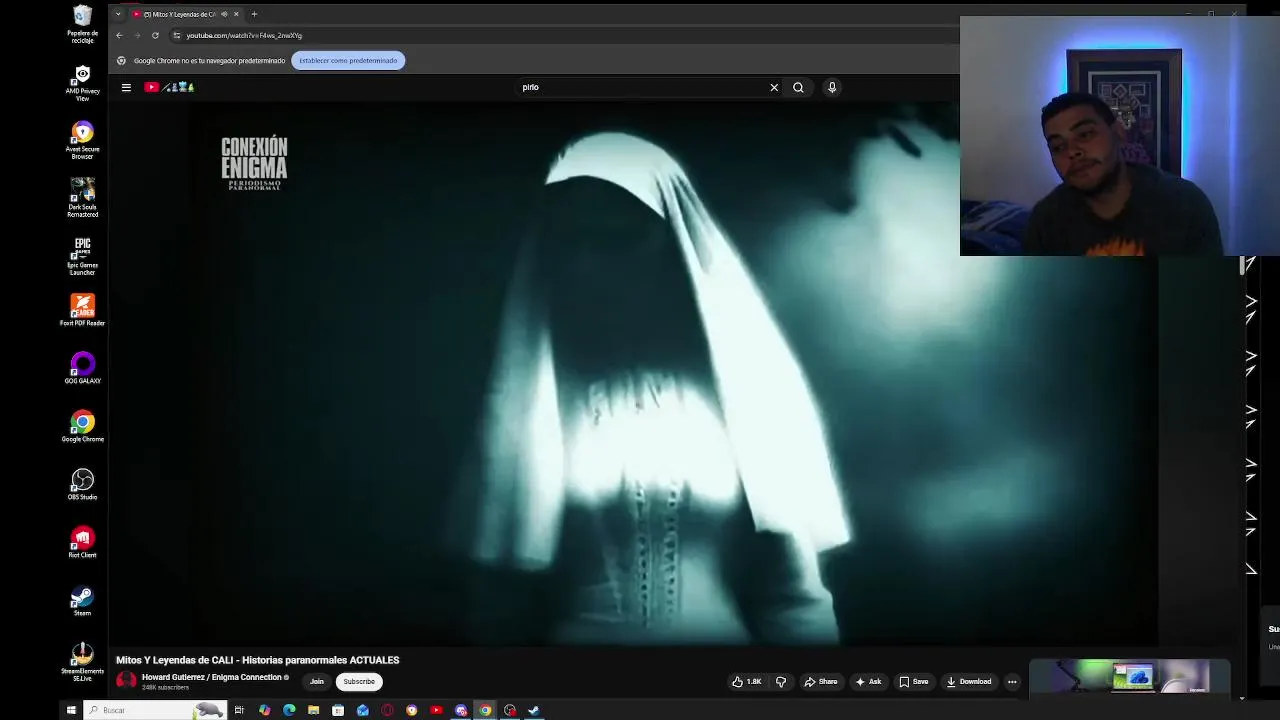1280x720 pixels.
Task: Run search with magnifier icon
Action: 798,87
